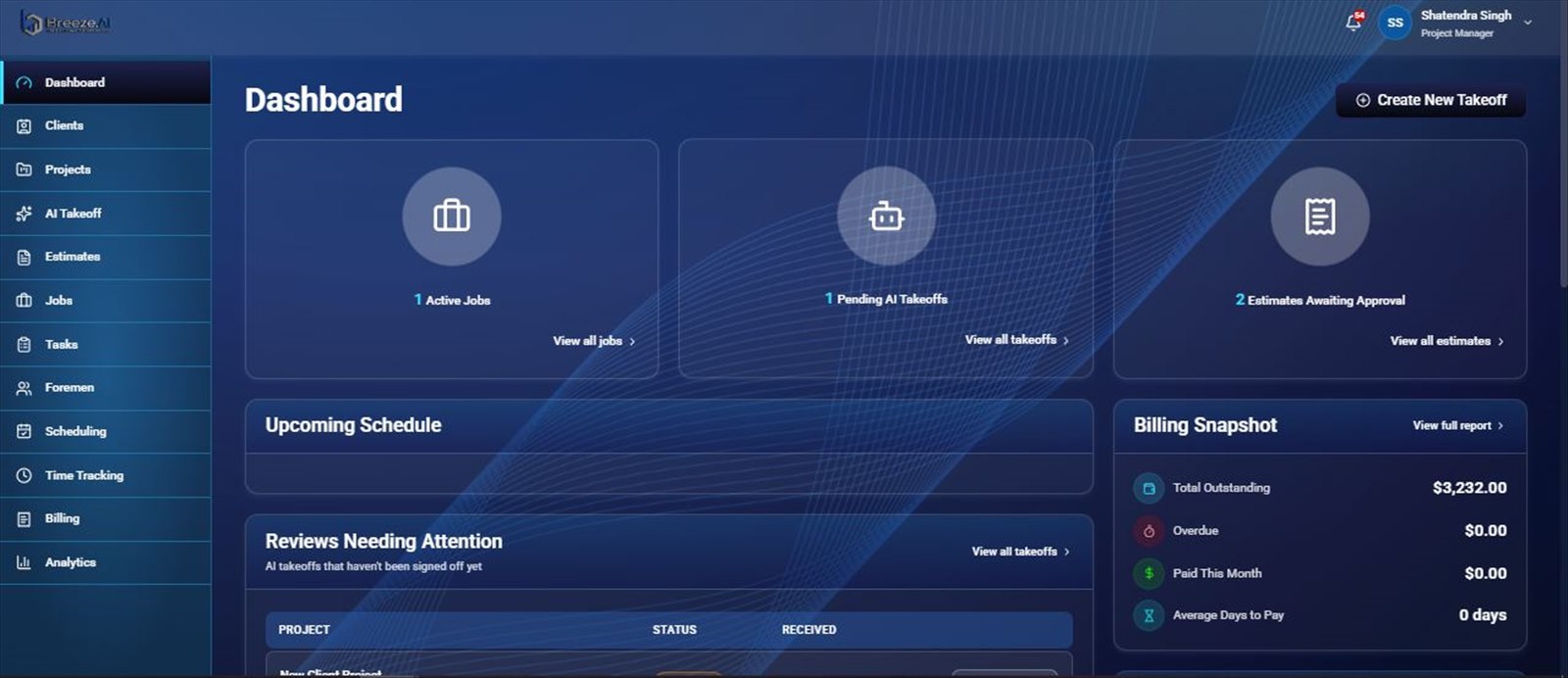The height and width of the screenshot is (678, 1568).
Task: Click the RECEIVED column header
Action: (809, 630)
